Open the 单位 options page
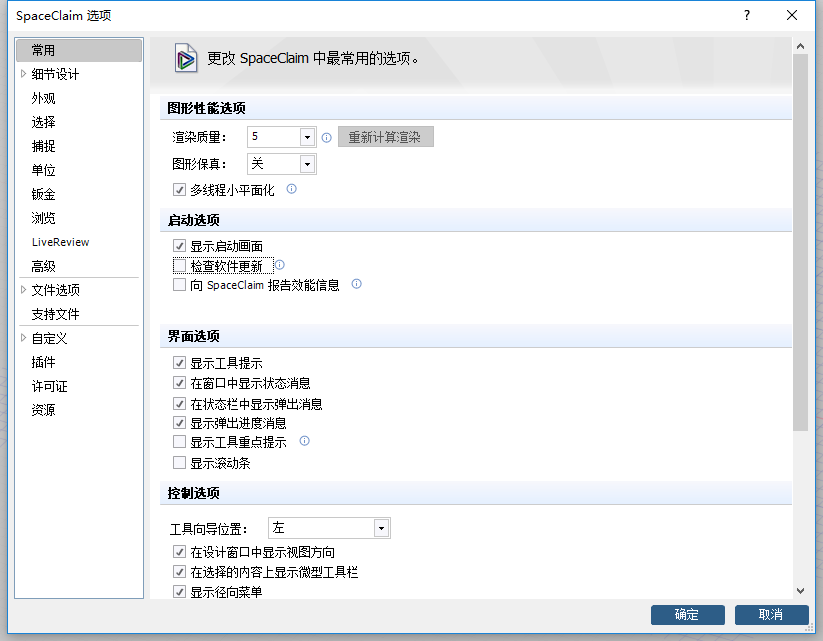The width and height of the screenshot is (823, 641). [43, 170]
